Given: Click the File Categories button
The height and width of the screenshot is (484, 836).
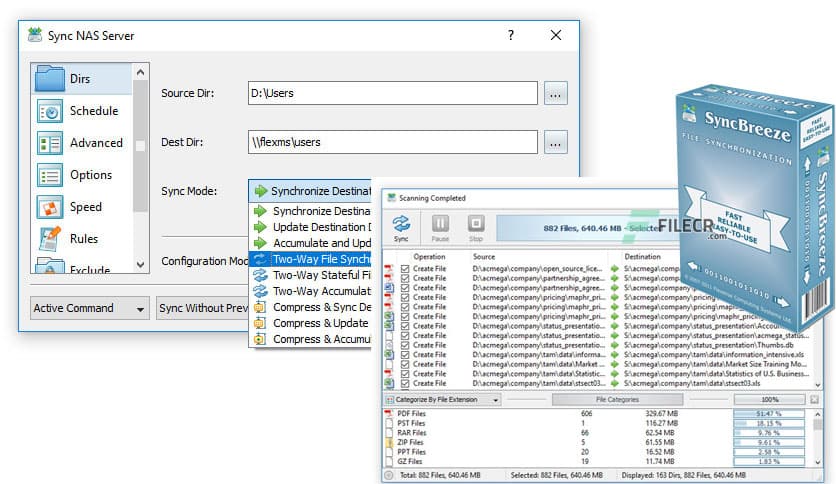Looking at the screenshot, I should pyautogui.click(x=617, y=399).
